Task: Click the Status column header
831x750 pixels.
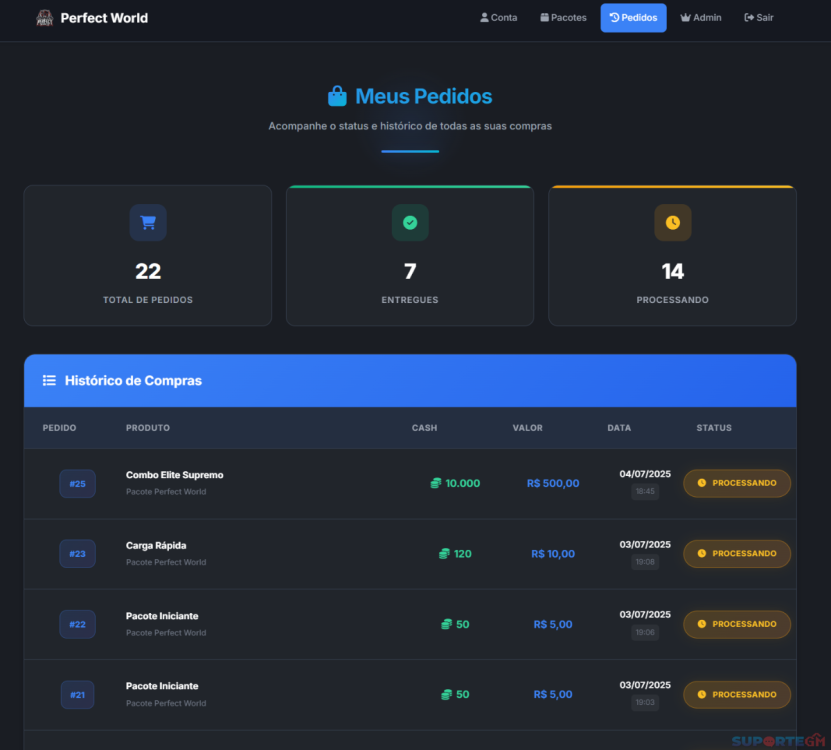Action: pos(714,428)
